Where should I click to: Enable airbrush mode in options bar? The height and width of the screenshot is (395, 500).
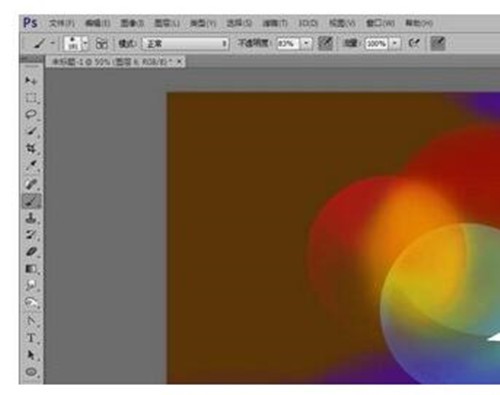tap(414, 43)
